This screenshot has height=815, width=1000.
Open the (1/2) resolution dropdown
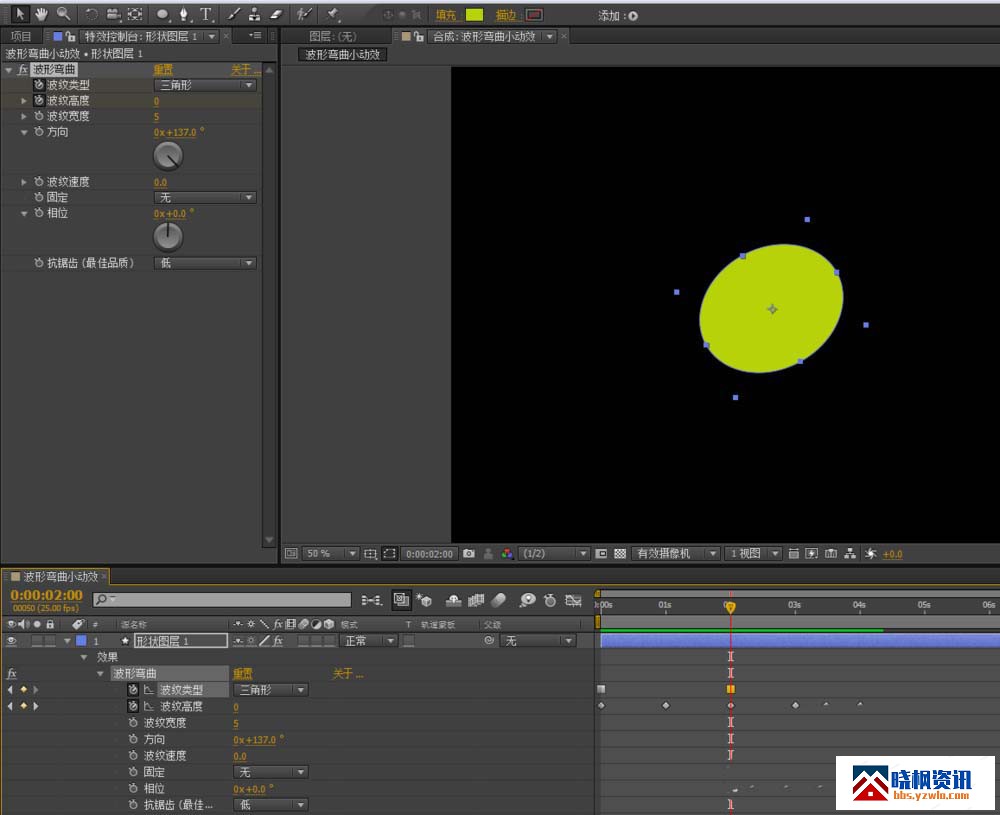coord(554,554)
